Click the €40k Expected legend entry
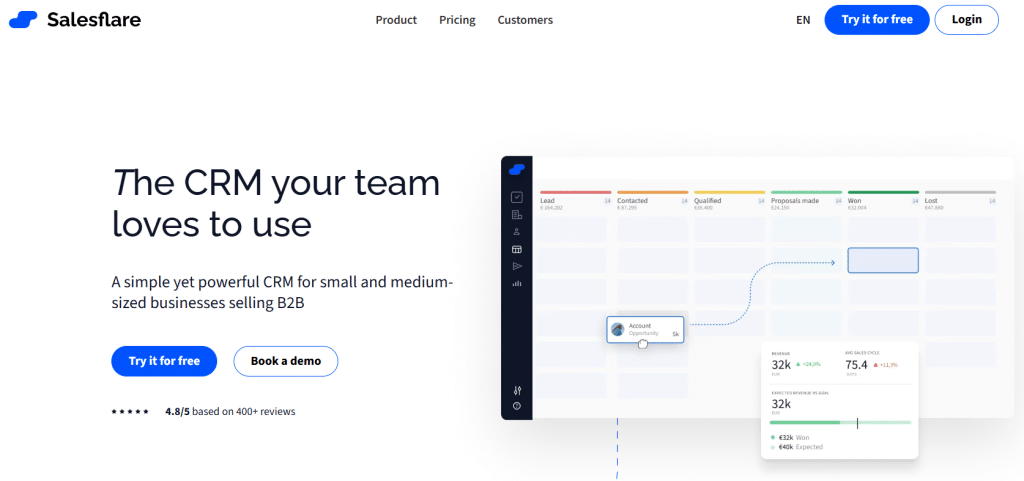The image size is (1024, 481). coord(797,447)
